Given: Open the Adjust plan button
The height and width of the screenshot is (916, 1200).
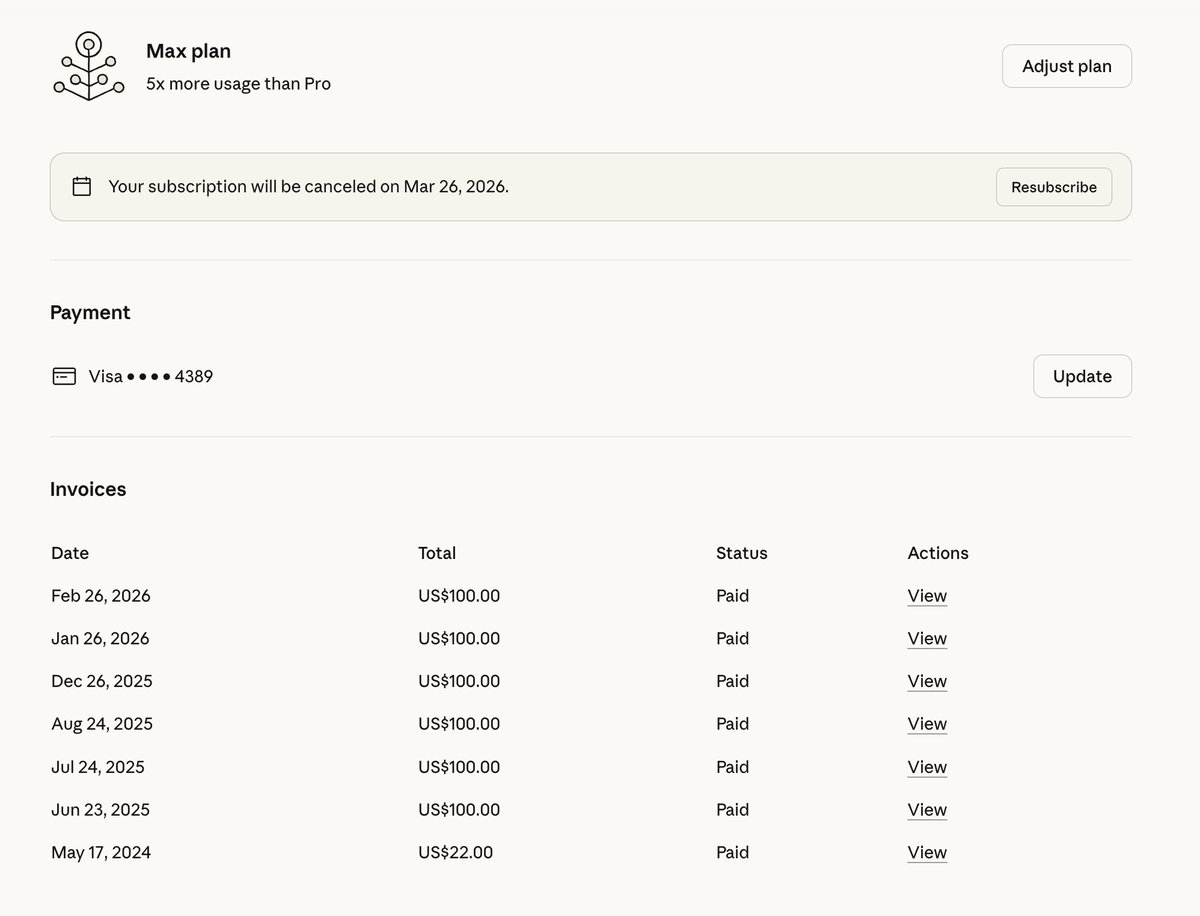Looking at the screenshot, I should tap(1067, 66).
